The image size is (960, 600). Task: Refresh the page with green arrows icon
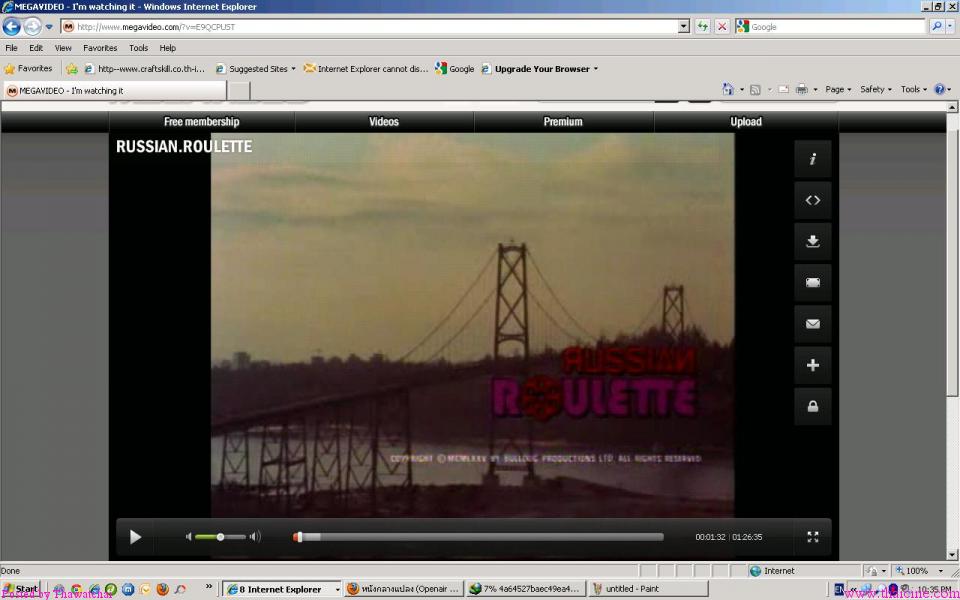click(702, 27)
